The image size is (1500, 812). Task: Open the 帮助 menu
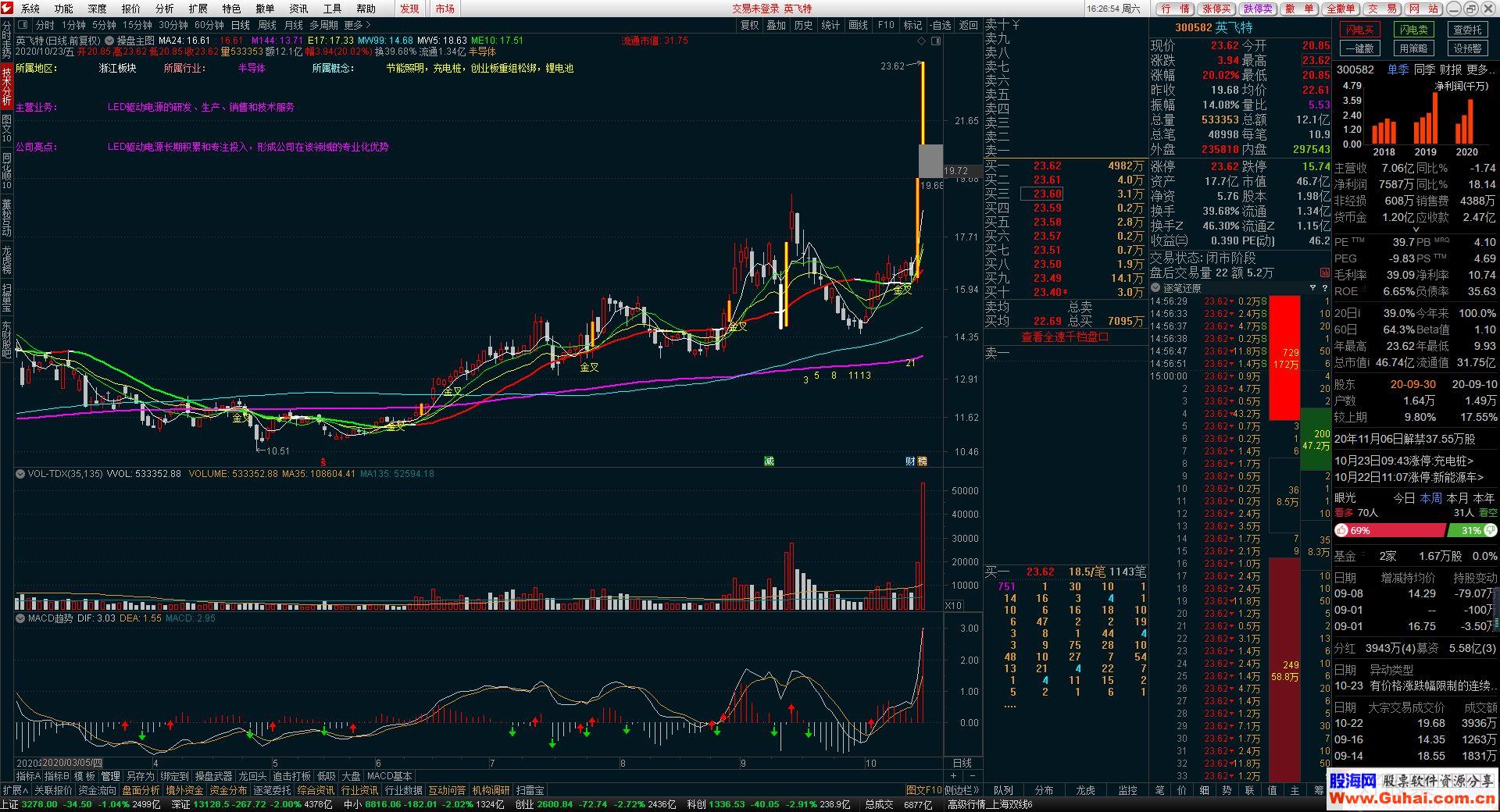366,9
